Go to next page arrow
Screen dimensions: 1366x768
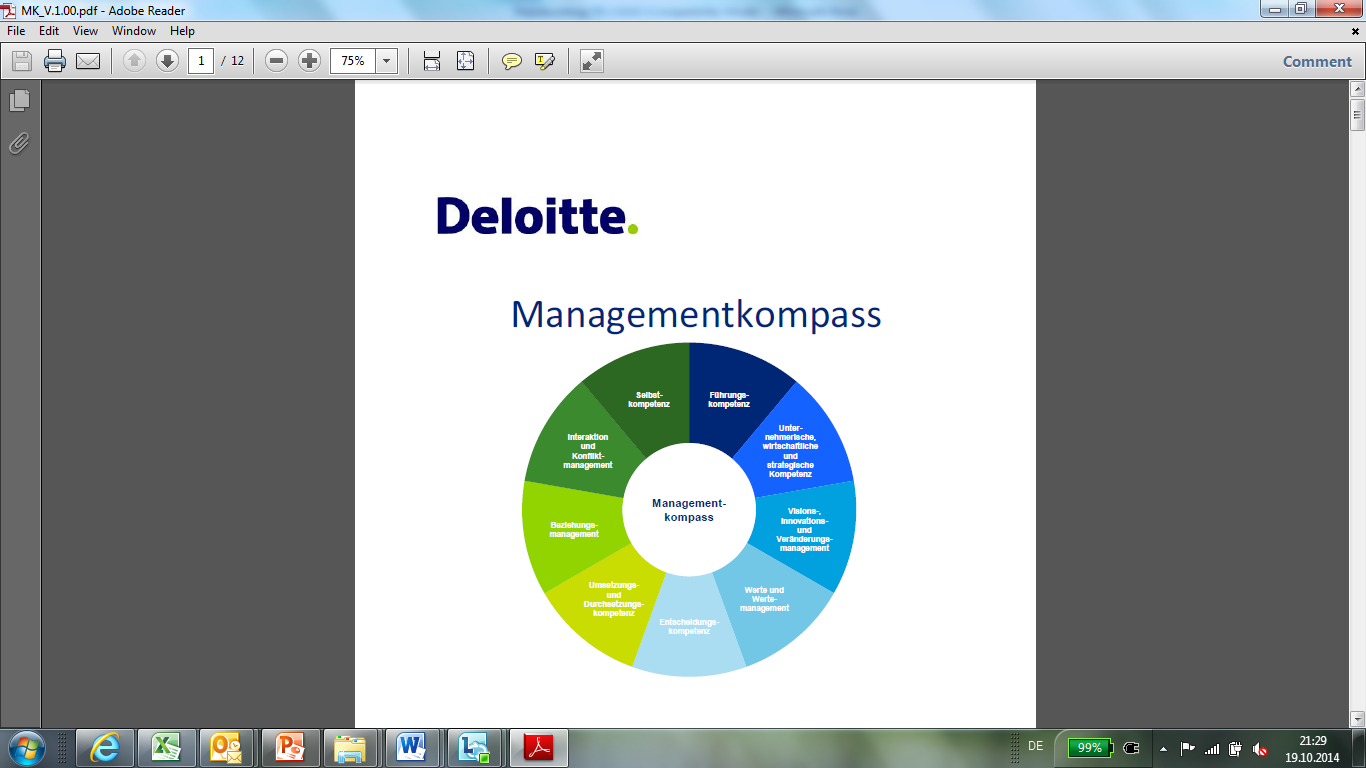click(167, 61)
